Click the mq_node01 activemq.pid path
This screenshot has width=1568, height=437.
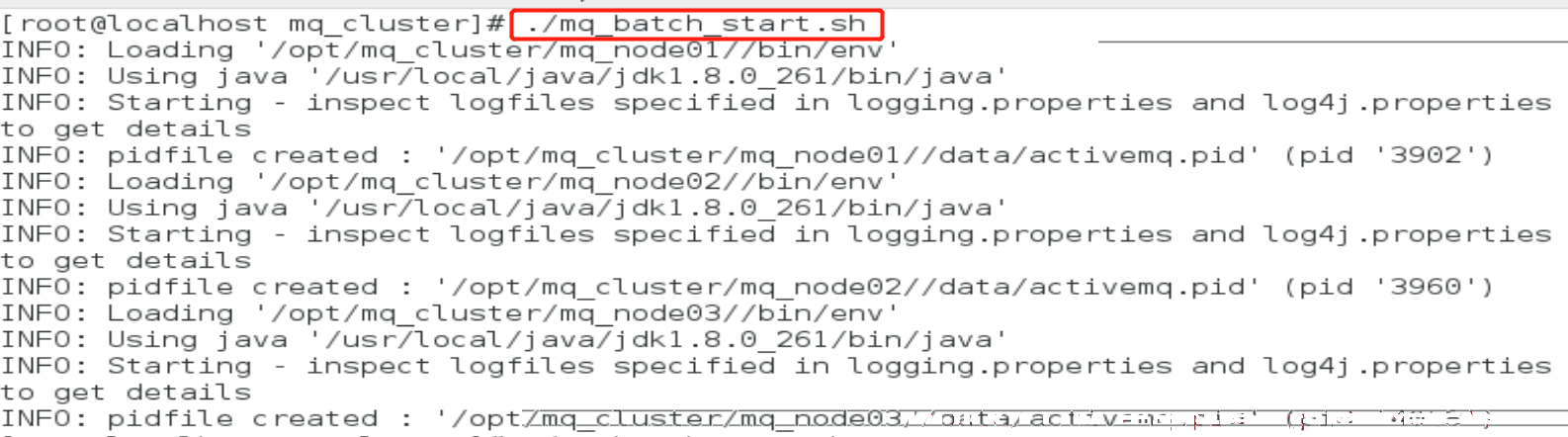pyautogui.click(x=847, y=155)
